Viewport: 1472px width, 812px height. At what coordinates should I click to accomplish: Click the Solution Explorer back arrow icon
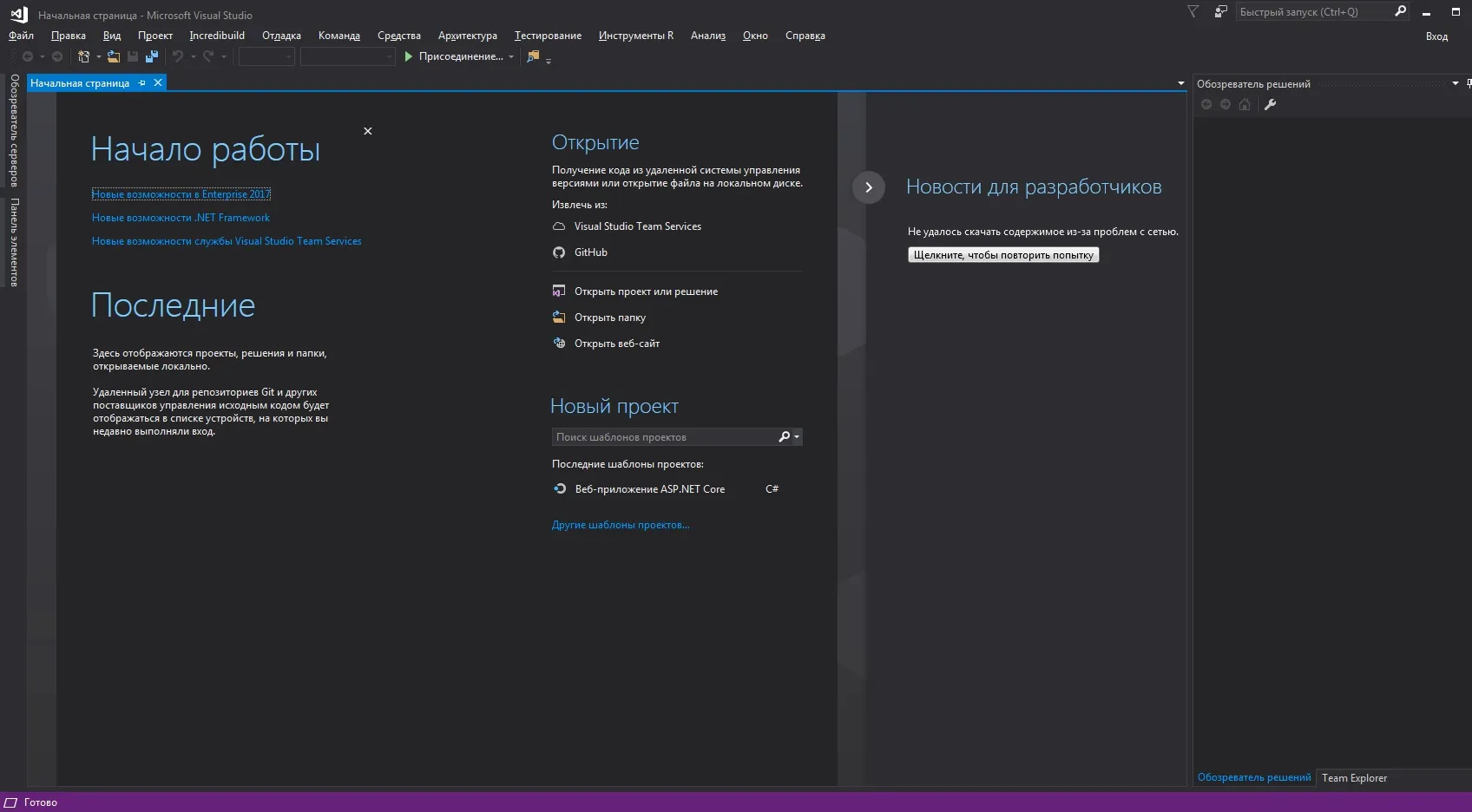(1206, 104)
